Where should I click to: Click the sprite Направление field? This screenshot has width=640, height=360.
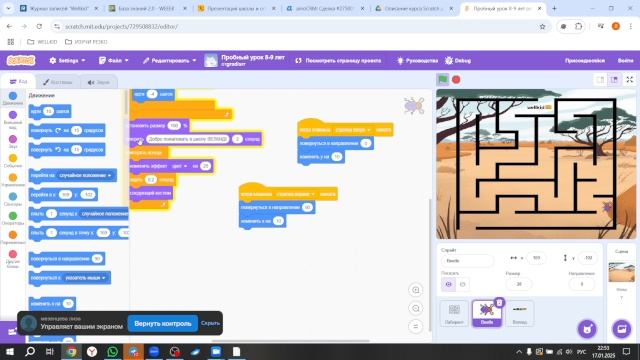tap(582, 284)
